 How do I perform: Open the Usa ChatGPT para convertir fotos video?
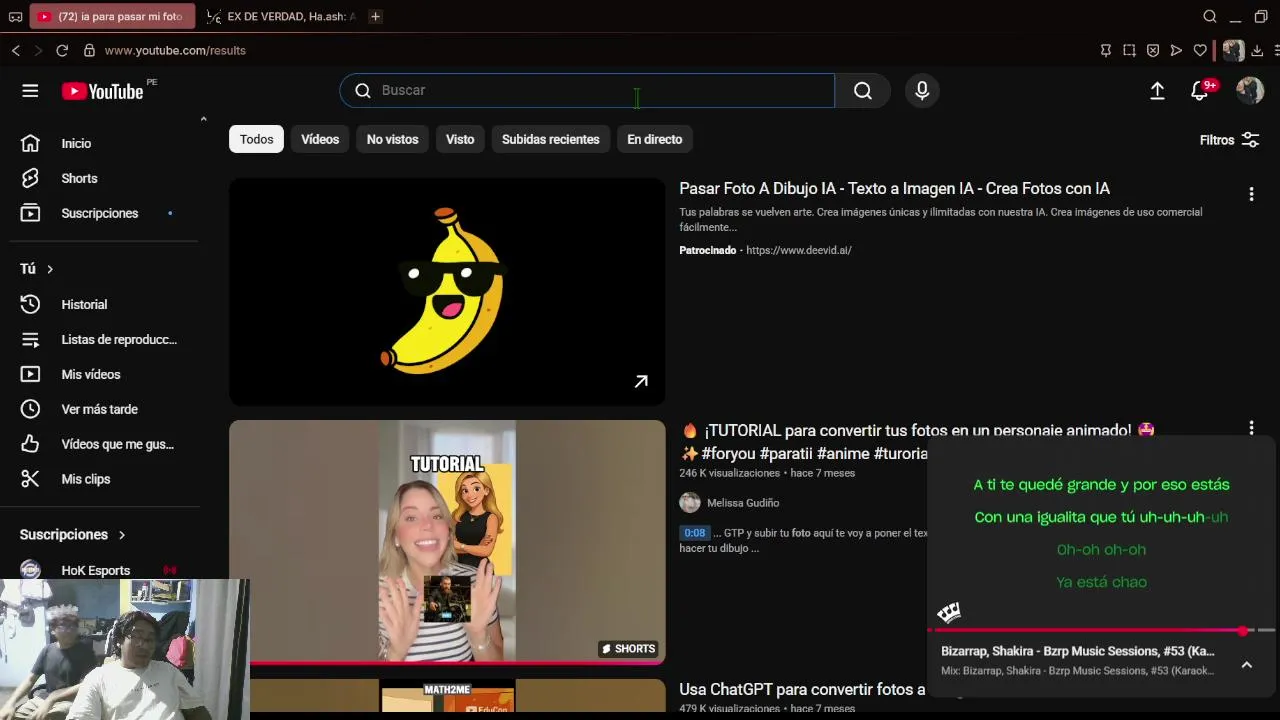(x=802, y=690)
